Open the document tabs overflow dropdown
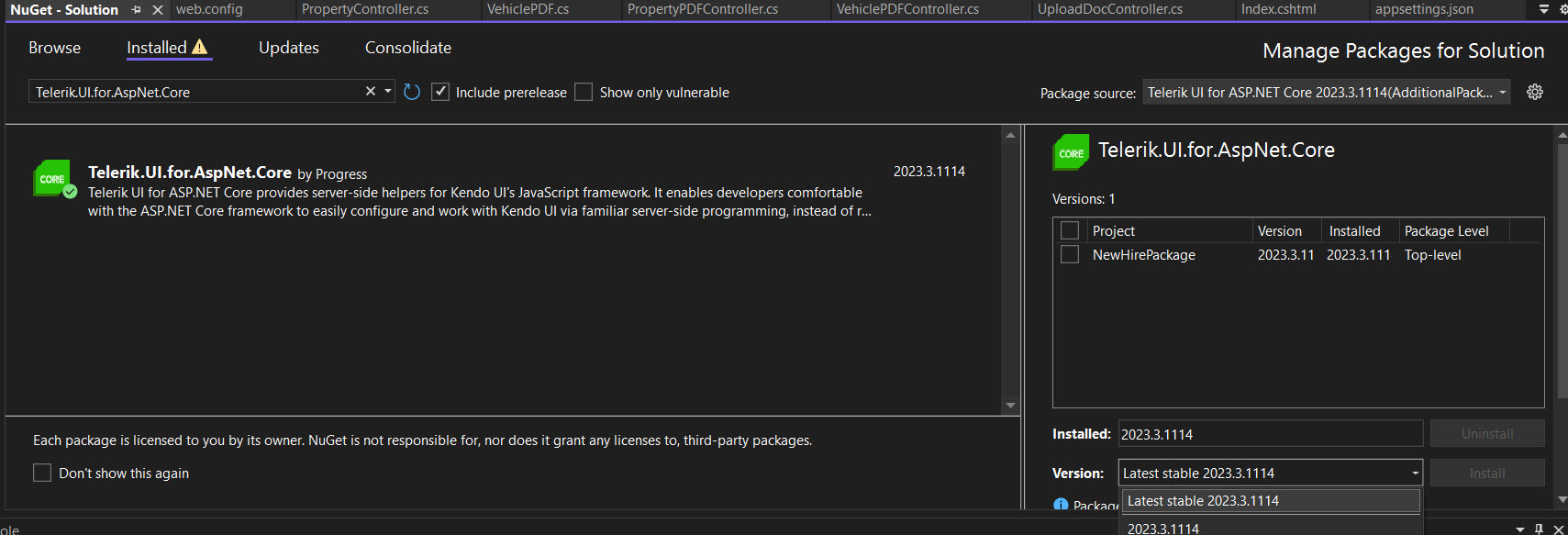 point(1544,9)
